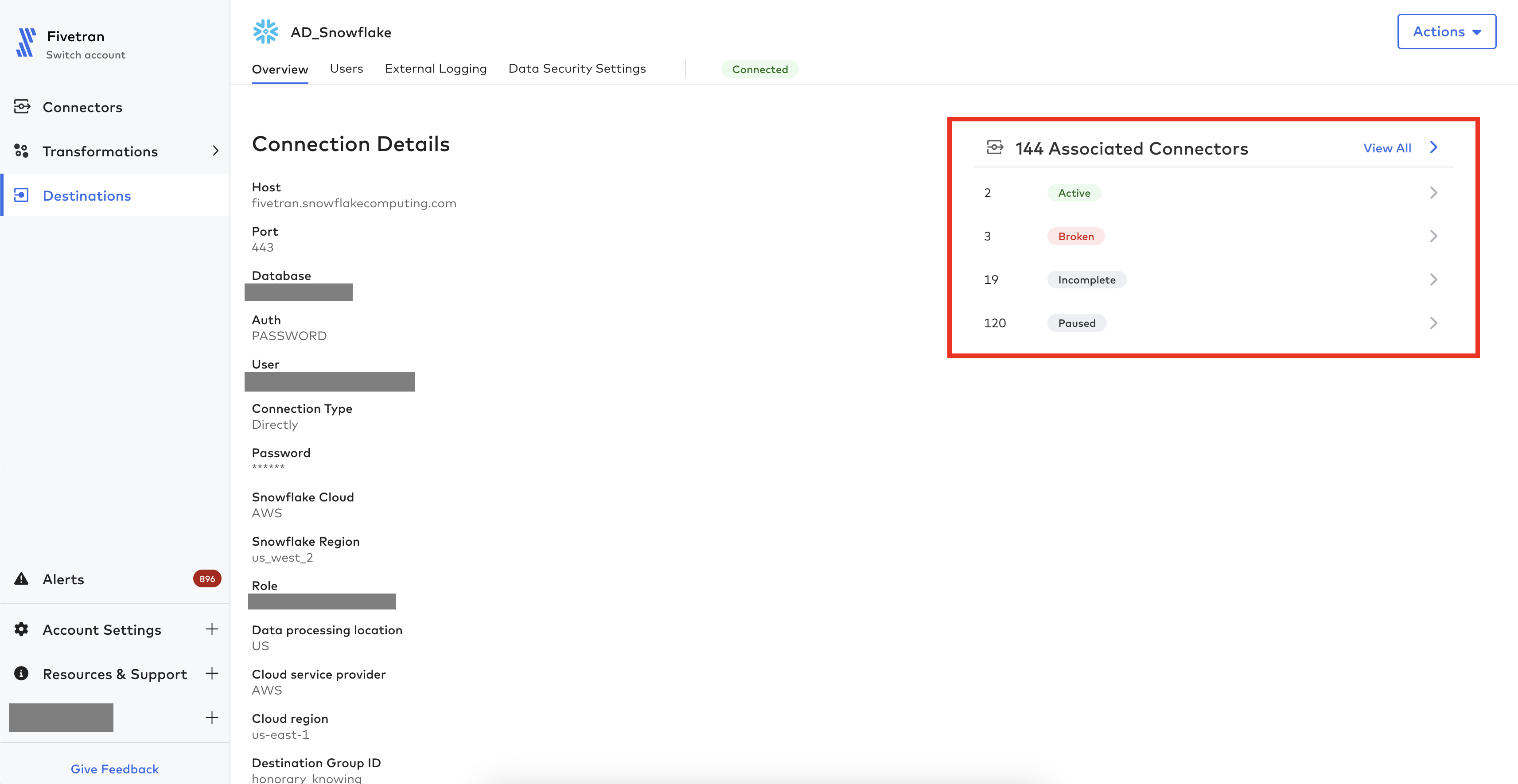Screen dimensions: 1518x784
Task: Click the Users tab
Action: (x=346, y=68)
